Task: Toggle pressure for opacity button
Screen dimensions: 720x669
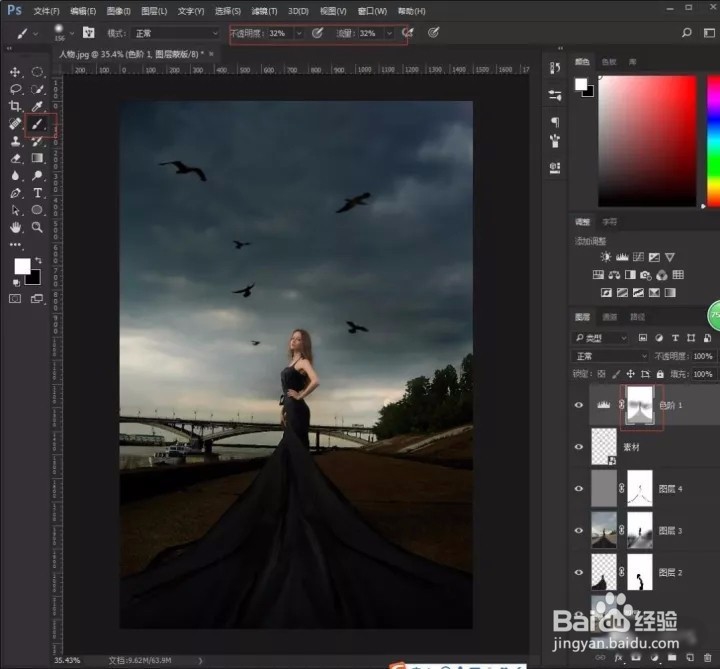Action: pyautogui.click(x=317, y=33)
